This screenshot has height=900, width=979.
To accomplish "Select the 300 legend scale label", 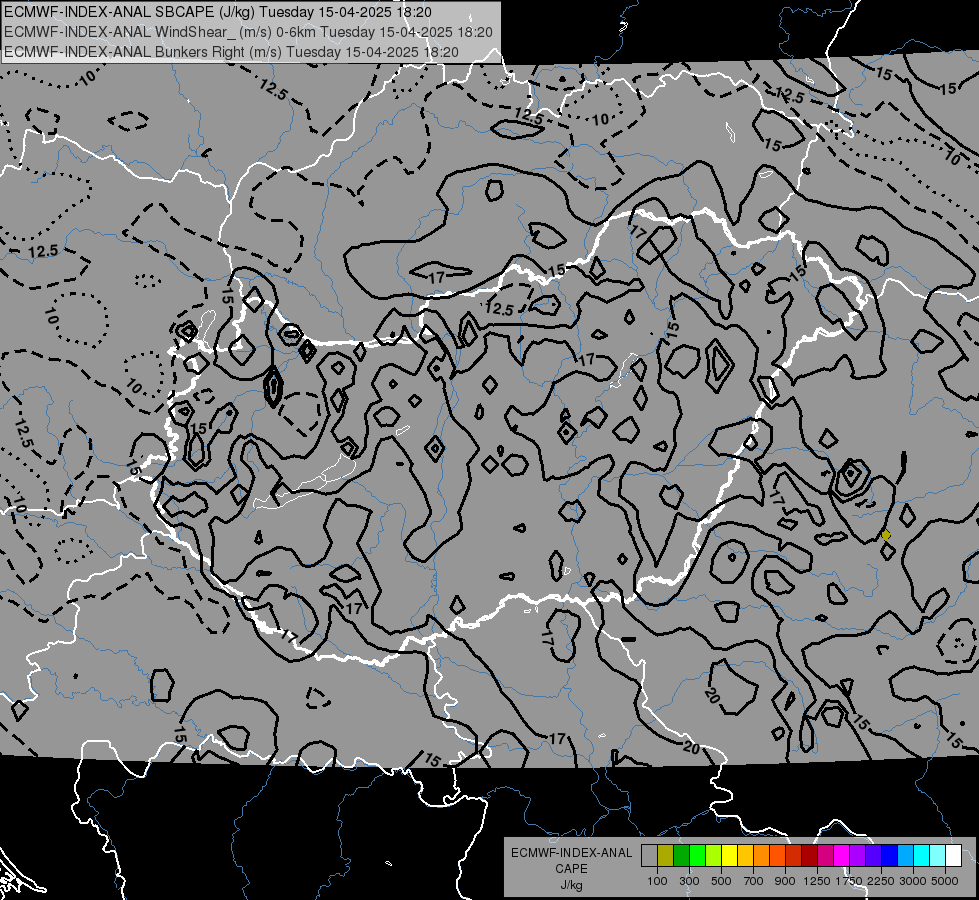I will pyautogui.click(x=689, y=881).
